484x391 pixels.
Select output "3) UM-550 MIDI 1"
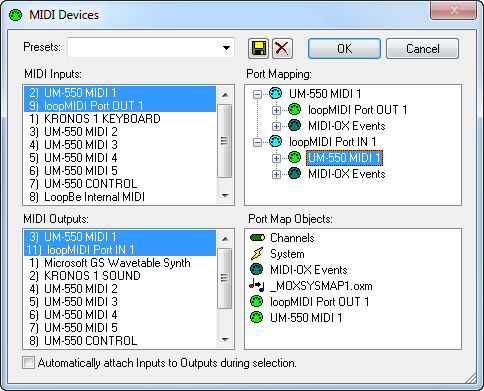[120, 237]
